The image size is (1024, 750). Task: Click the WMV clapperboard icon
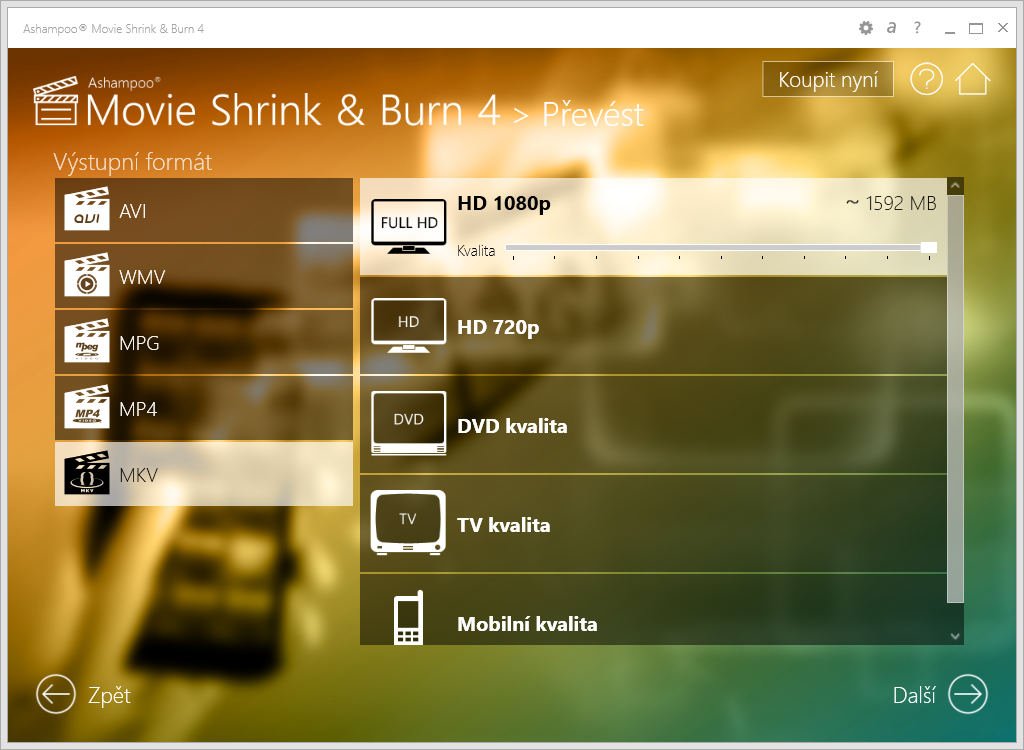(x=87, y=275)
